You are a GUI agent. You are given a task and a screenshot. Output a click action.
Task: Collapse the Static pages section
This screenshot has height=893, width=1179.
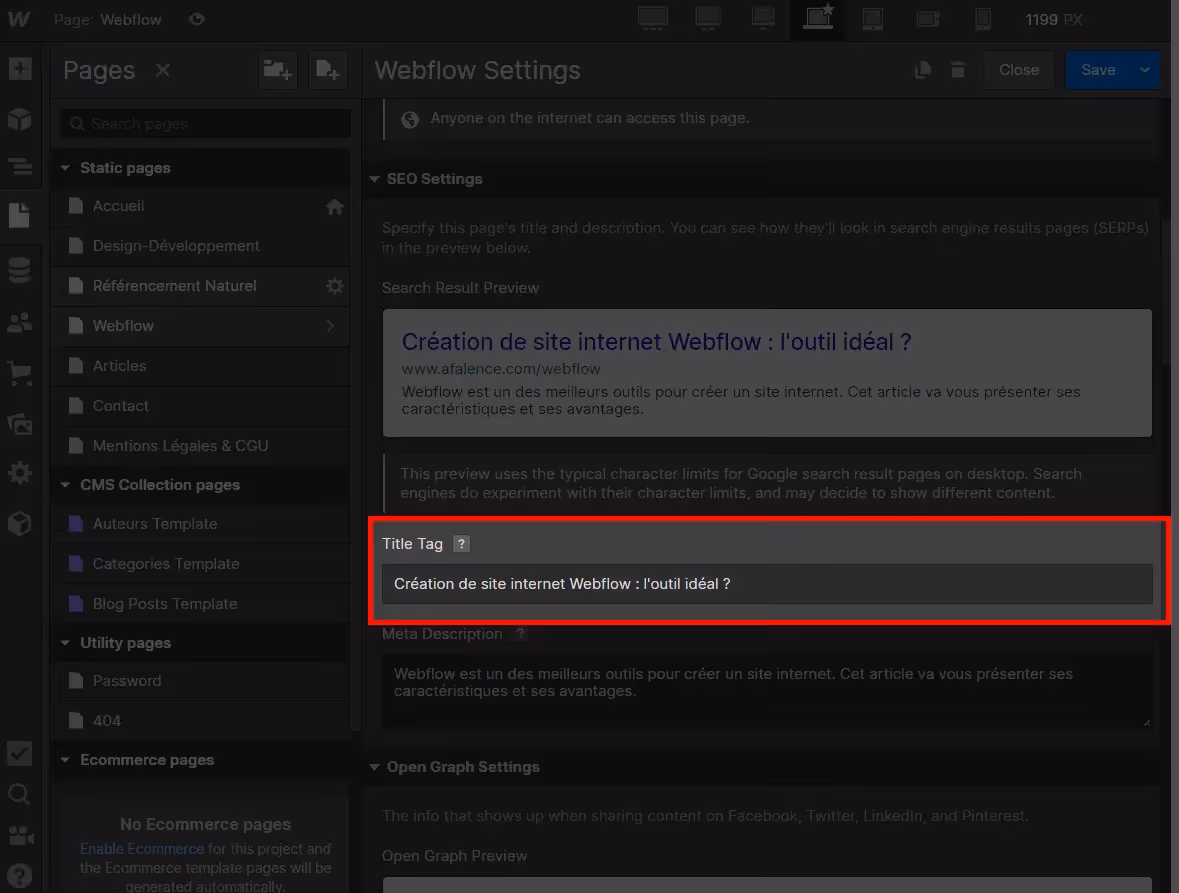(65, 168)
